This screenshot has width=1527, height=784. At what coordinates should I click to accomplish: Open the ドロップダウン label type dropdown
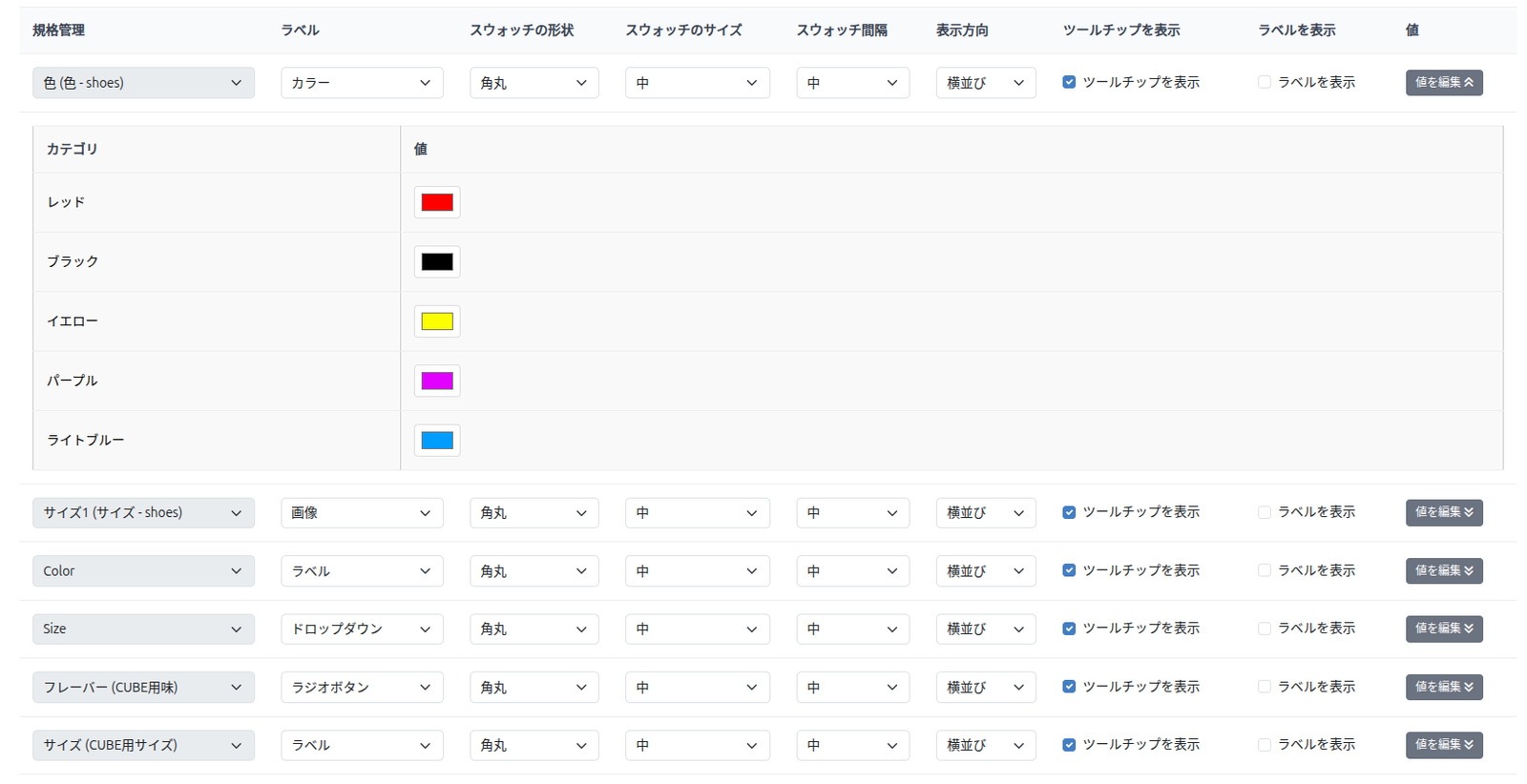pyautogui.click(x=362, y=629)
